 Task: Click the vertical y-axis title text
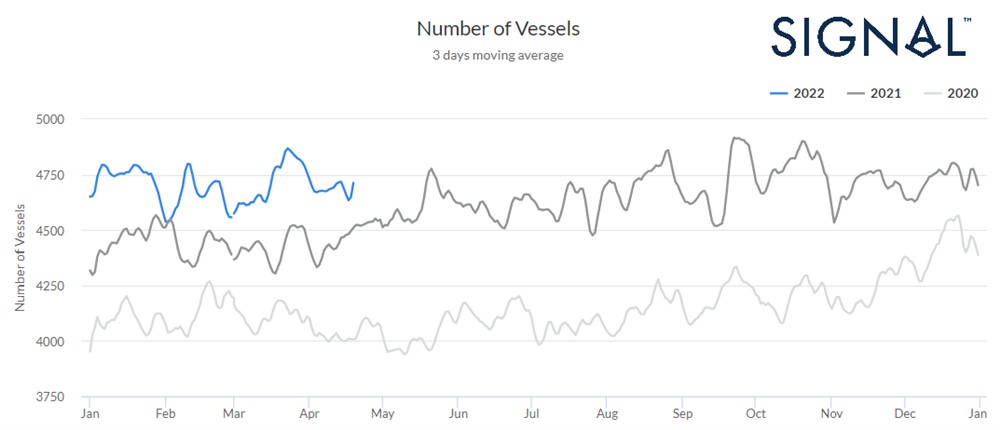(21, 258)
